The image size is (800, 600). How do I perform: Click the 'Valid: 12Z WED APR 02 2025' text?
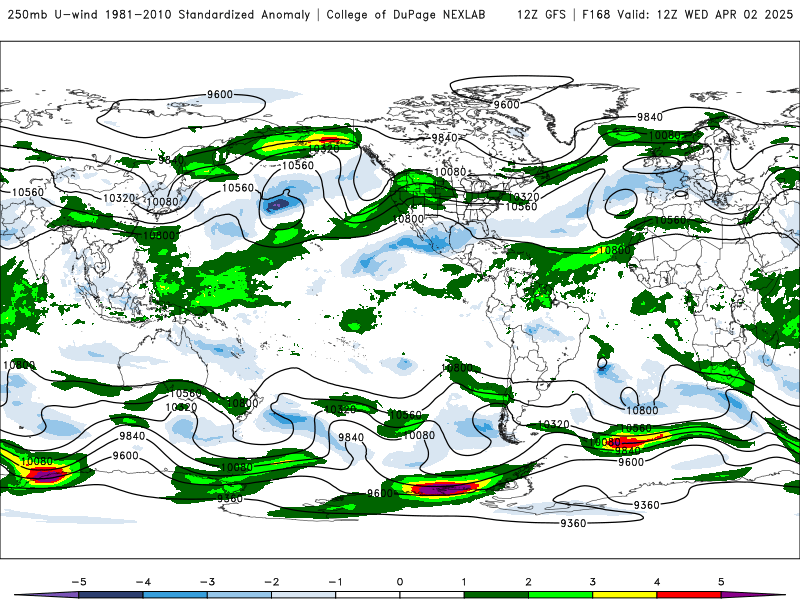point(705,14)
